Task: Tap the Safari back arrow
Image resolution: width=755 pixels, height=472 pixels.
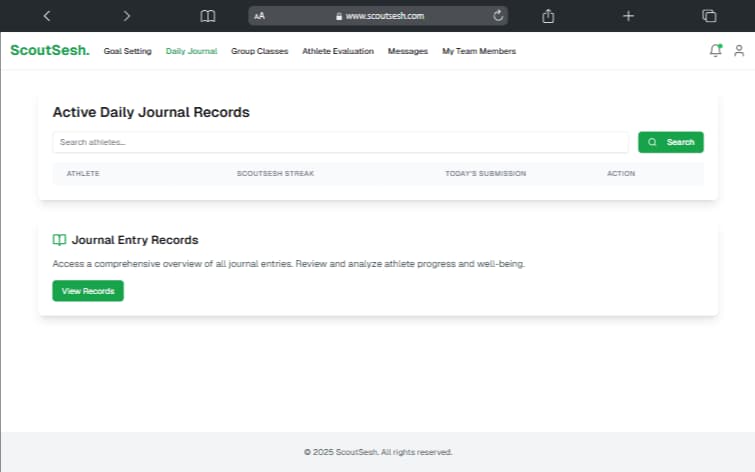Action: [x=47, y=16]
